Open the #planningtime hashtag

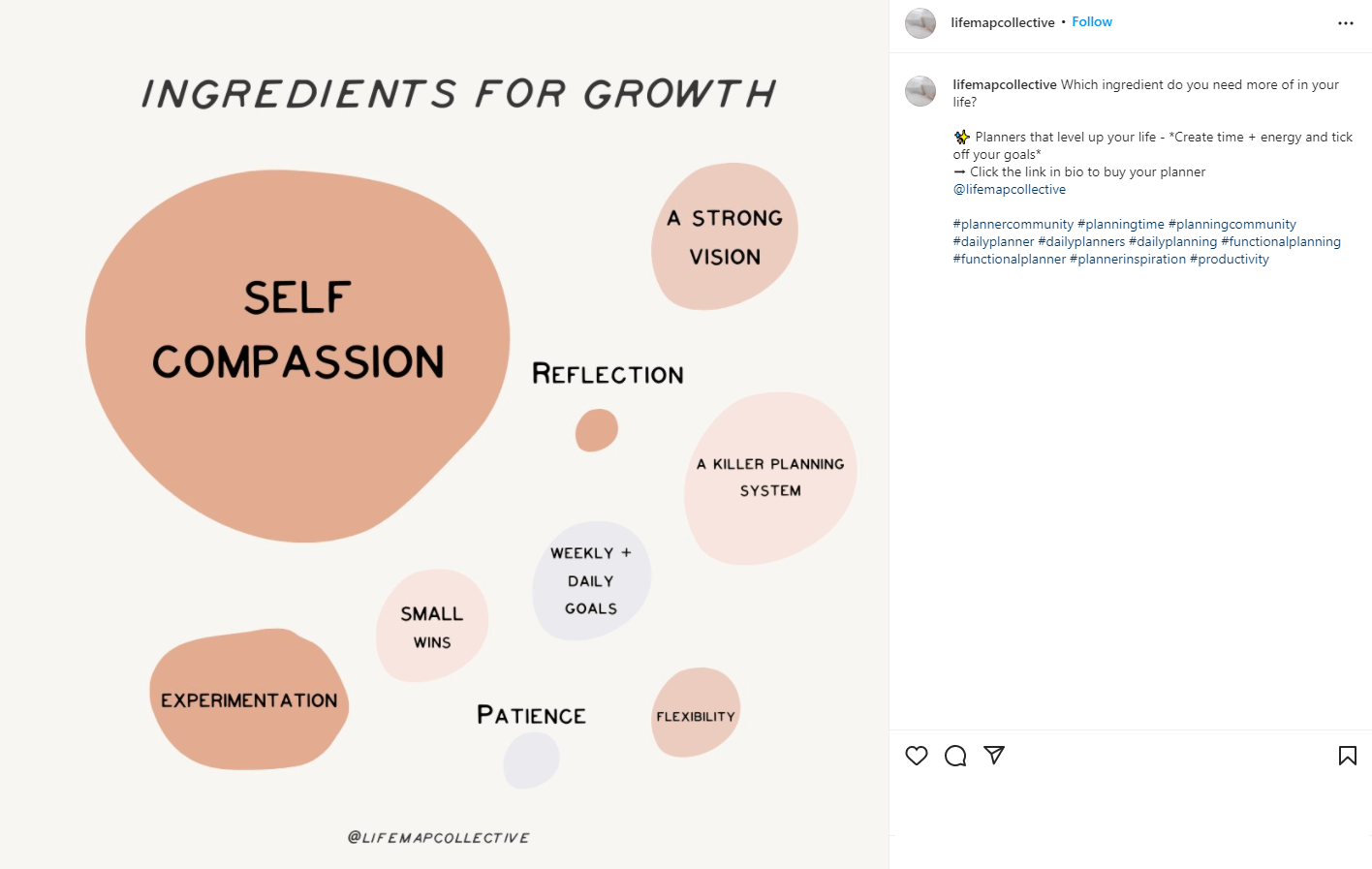coord(1121,224)
